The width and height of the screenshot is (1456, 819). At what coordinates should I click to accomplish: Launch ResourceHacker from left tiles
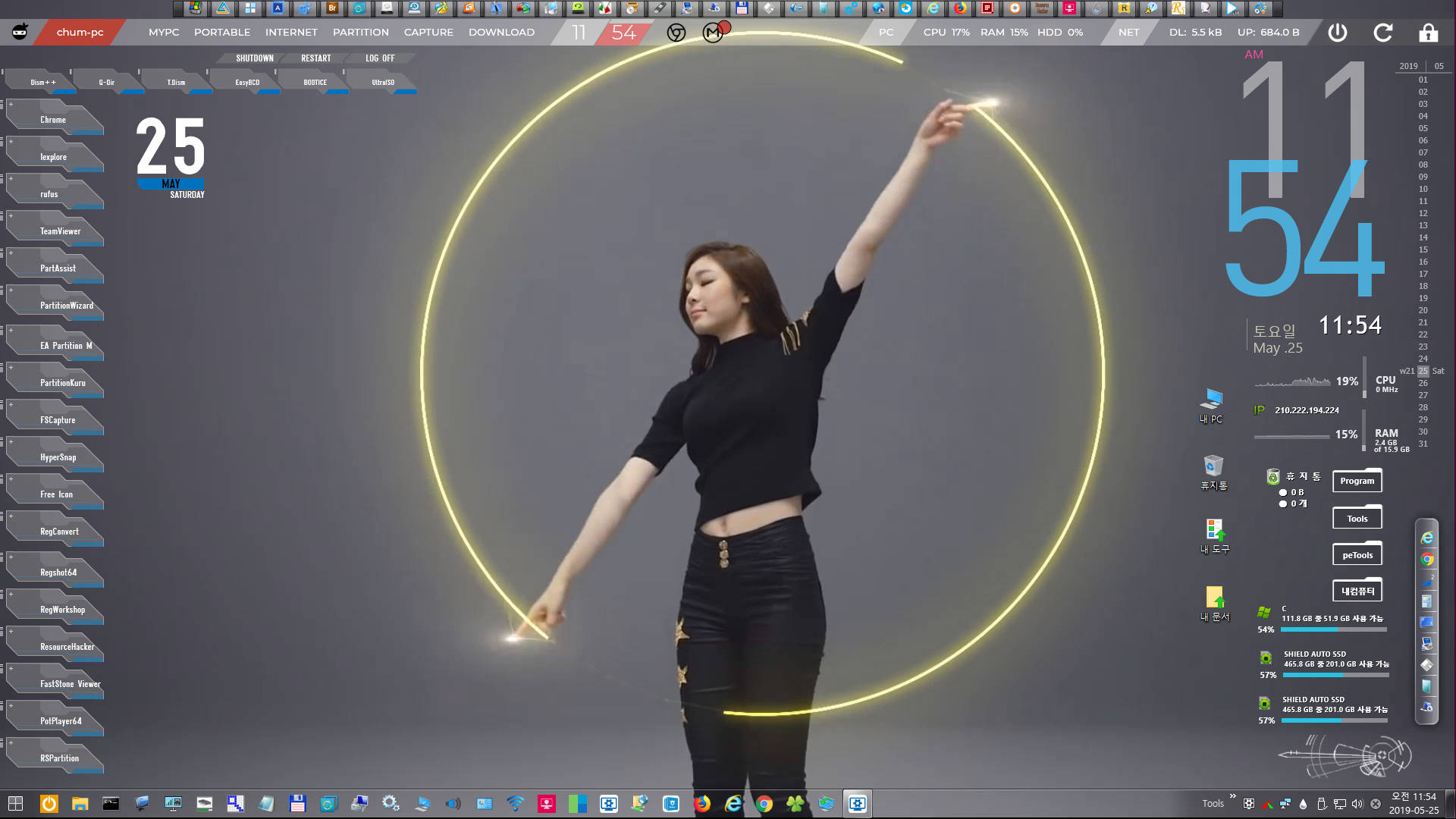[x=55, y=644]
